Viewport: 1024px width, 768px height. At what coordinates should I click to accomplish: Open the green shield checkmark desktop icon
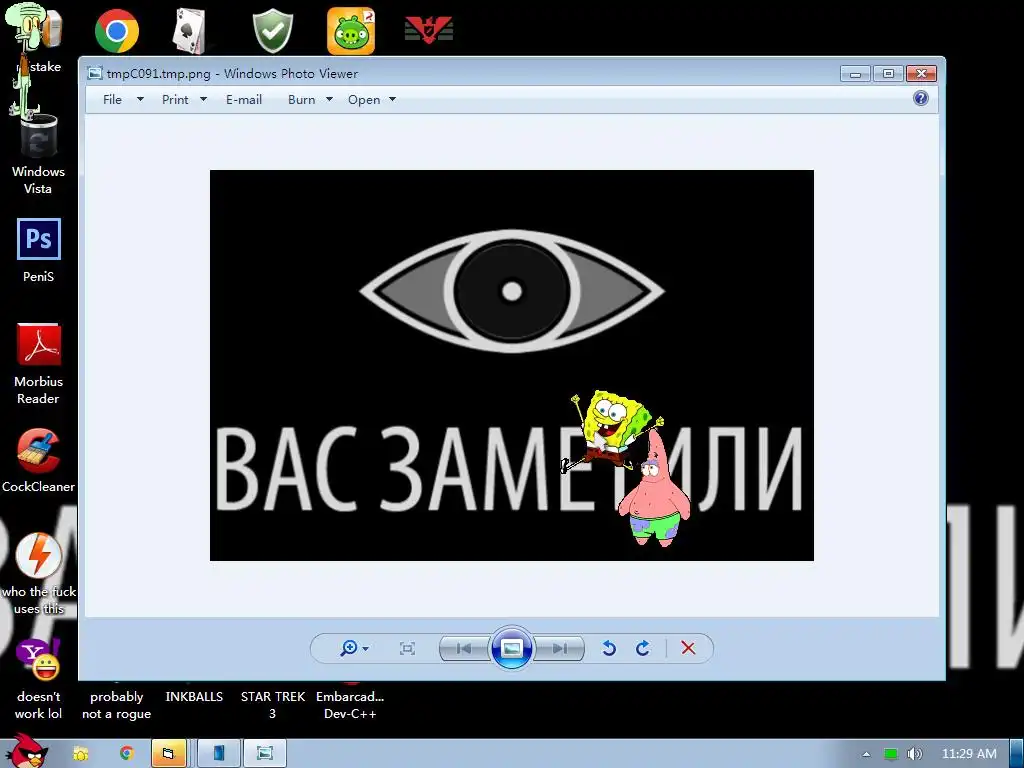[x=273, y=31]
